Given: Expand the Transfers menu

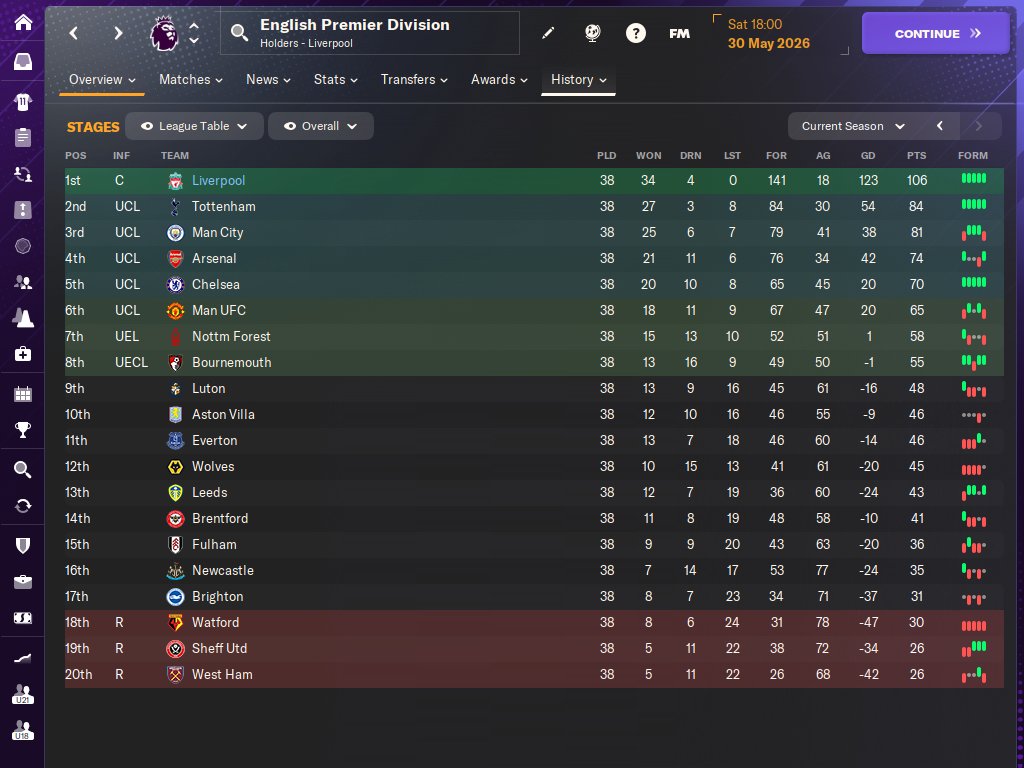Looking at the screenshot, I should (414, 80).
